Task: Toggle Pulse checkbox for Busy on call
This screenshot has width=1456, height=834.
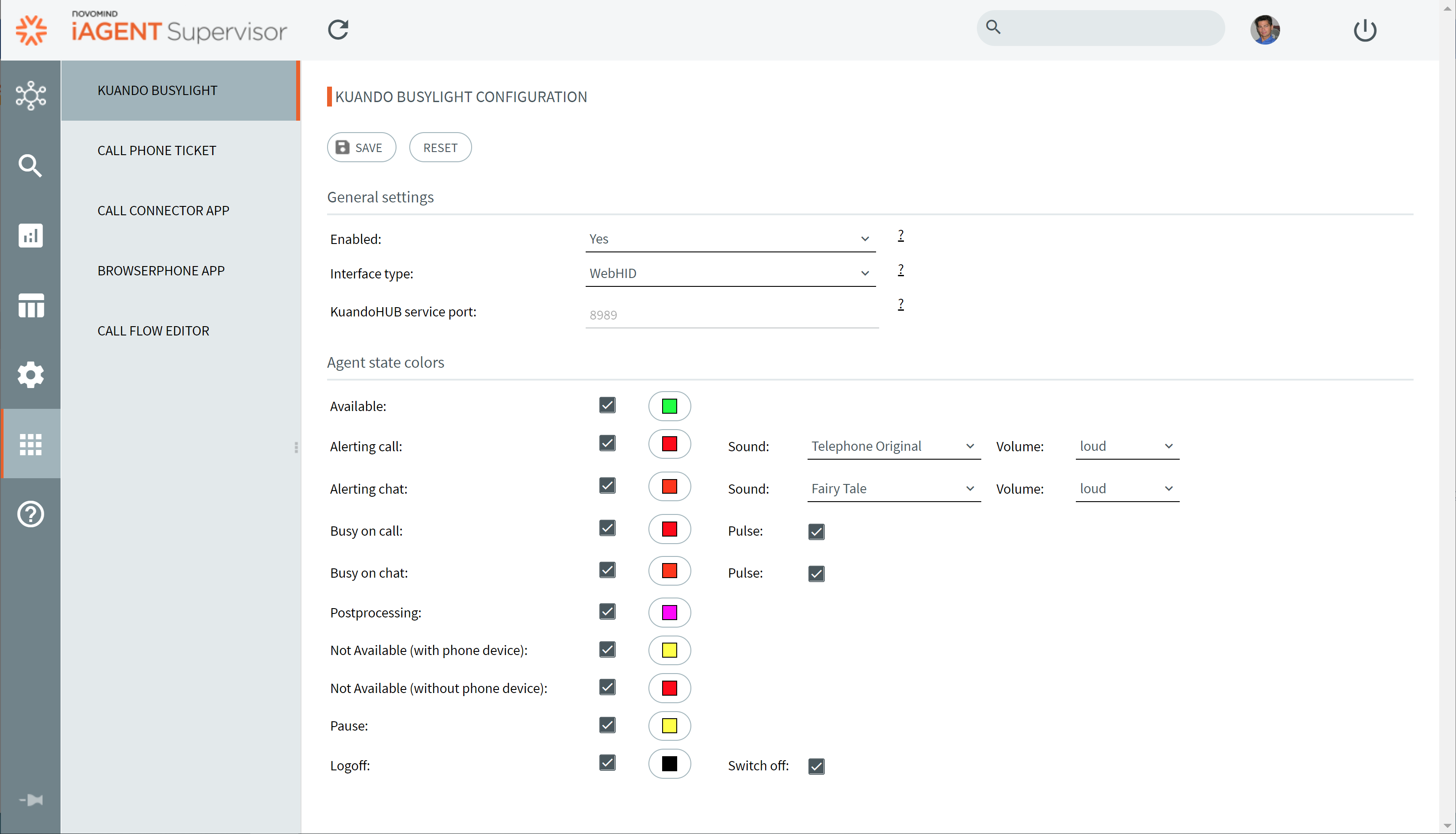Action: click(816, 532)
